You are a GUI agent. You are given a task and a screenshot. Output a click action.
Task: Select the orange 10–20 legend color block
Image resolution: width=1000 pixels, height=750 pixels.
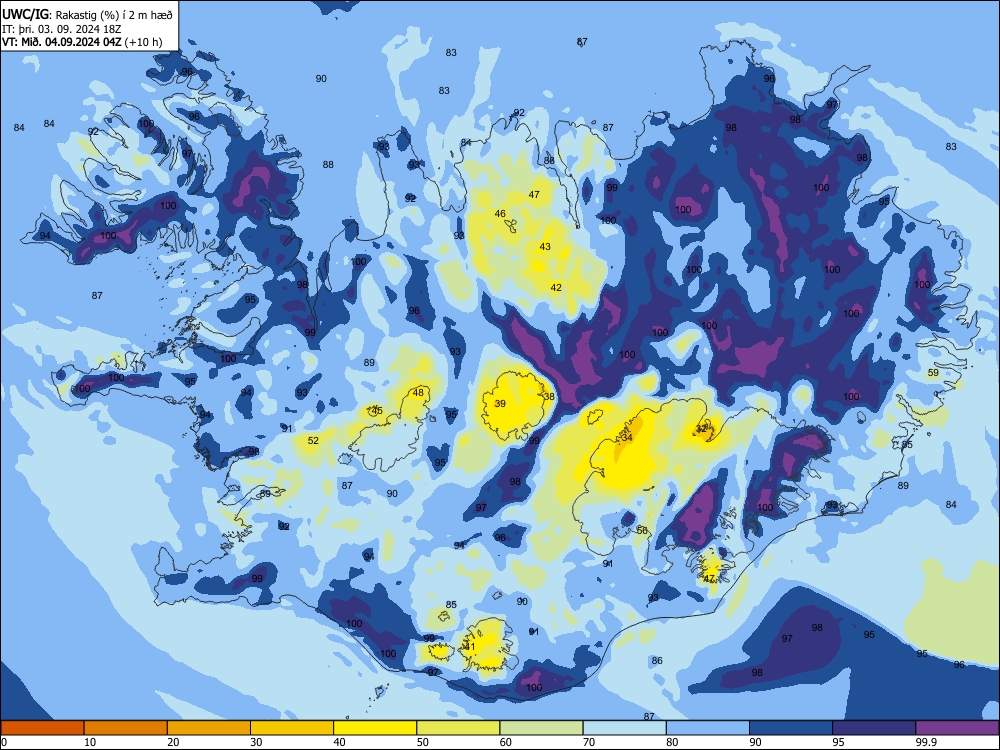tap(126, 728)
